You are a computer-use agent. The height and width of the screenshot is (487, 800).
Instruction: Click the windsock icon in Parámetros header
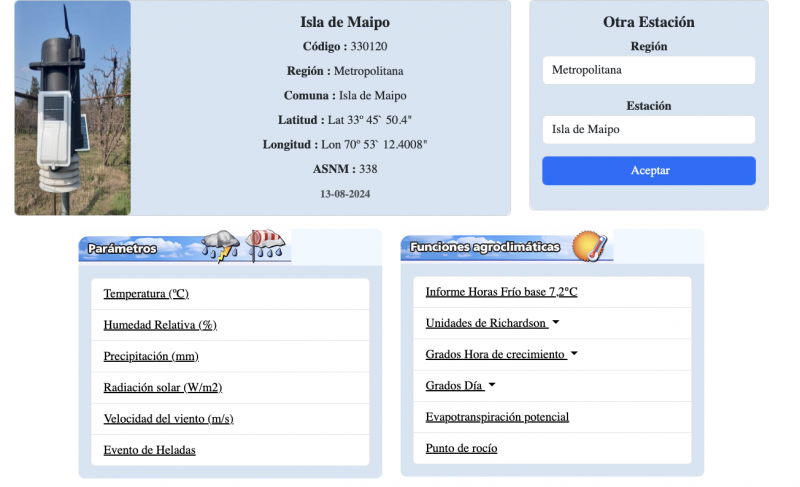point(265,245)
